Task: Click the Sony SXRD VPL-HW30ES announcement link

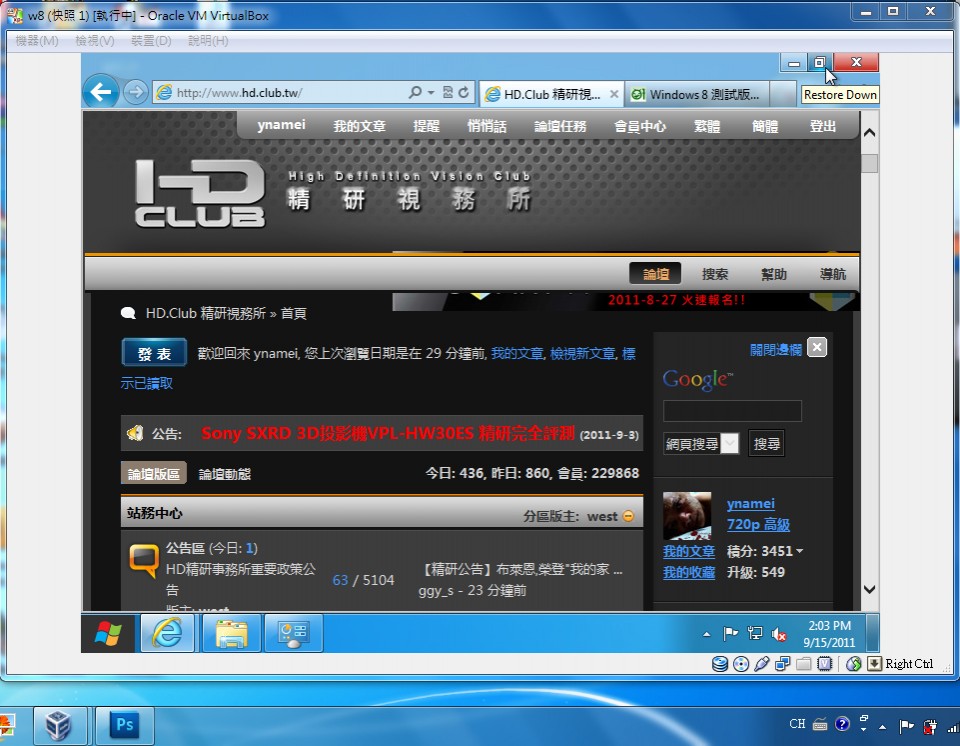Action: [x=388, y=433]
